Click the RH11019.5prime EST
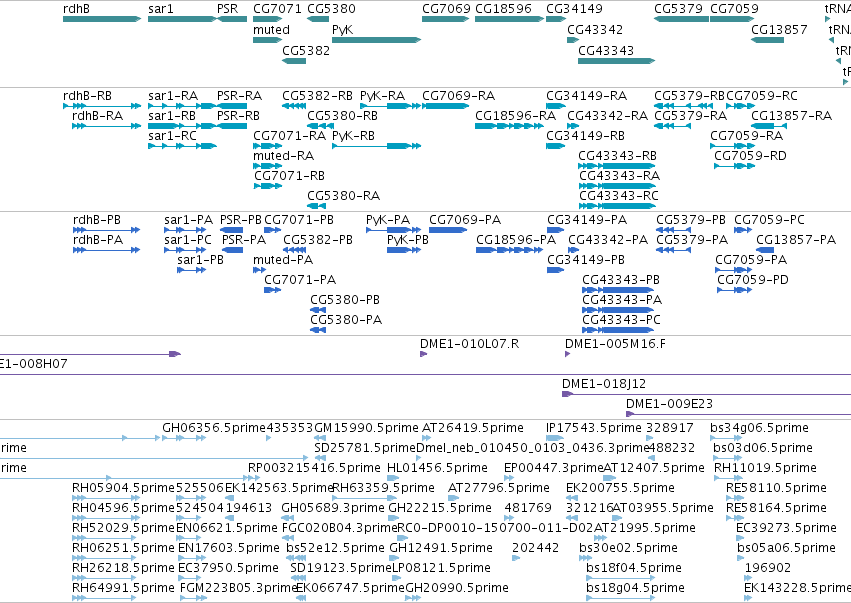851x603 pixels. point(727,478)
